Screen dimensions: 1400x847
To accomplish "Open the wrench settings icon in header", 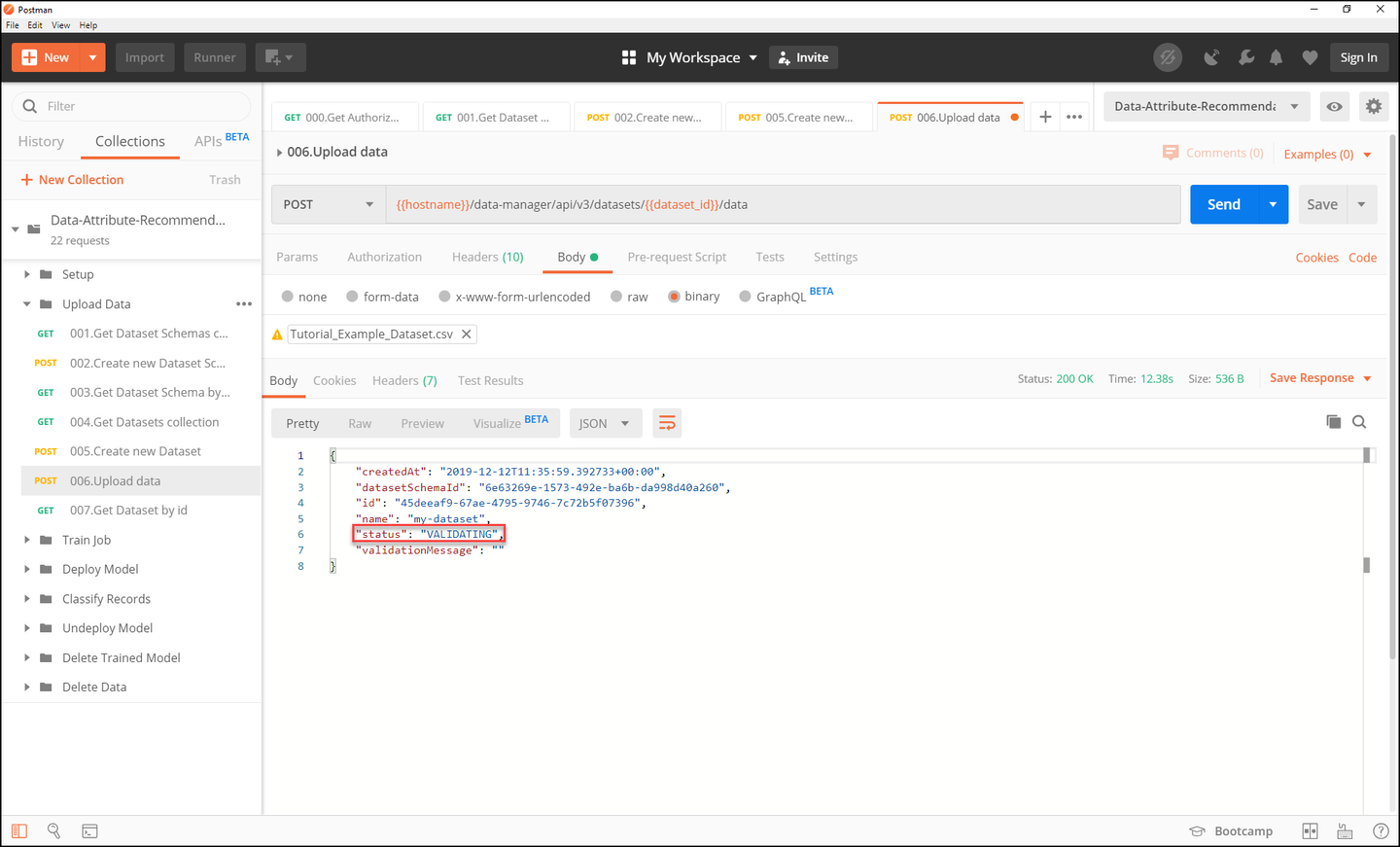I will coord(1245,57).
